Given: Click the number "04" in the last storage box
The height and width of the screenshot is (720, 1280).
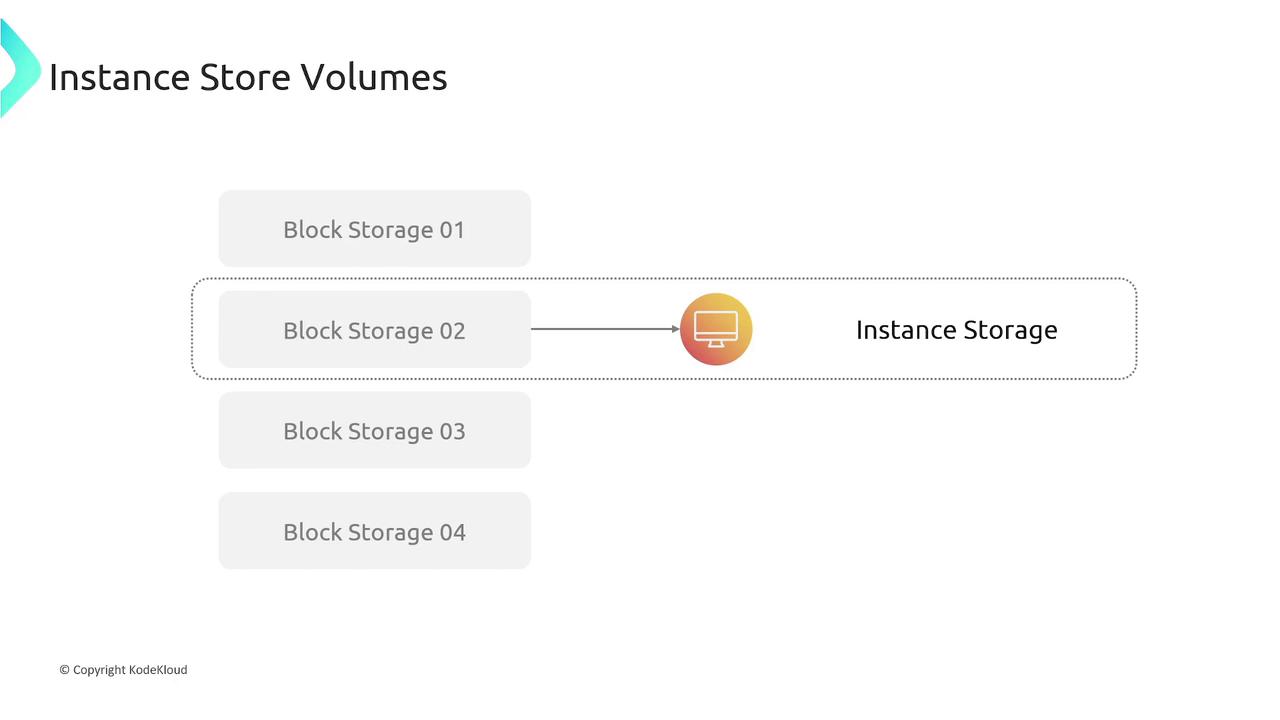Looking at the screenshot, I should pyautogui.click(x=452, y=532).
